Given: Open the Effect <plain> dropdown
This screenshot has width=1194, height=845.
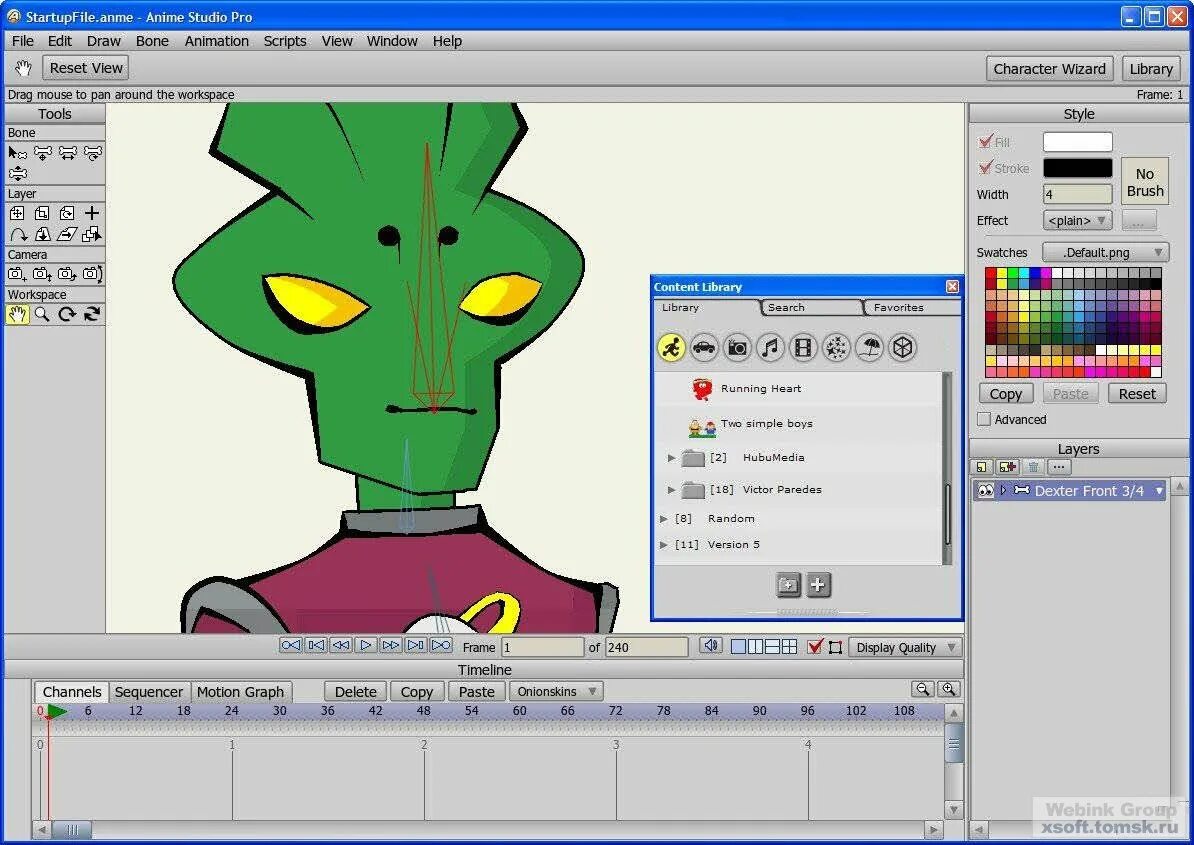Looking at the screenshot, I should tap(1077, 221).
